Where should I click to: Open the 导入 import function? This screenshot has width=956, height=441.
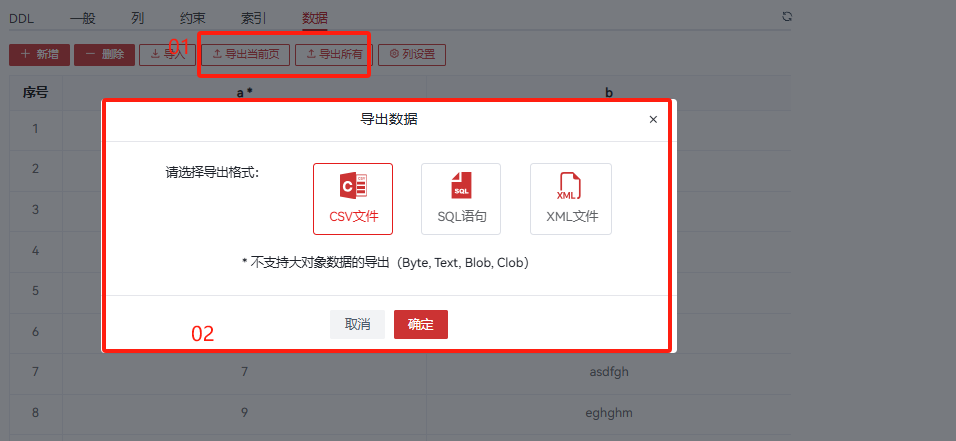pos(167,54)
